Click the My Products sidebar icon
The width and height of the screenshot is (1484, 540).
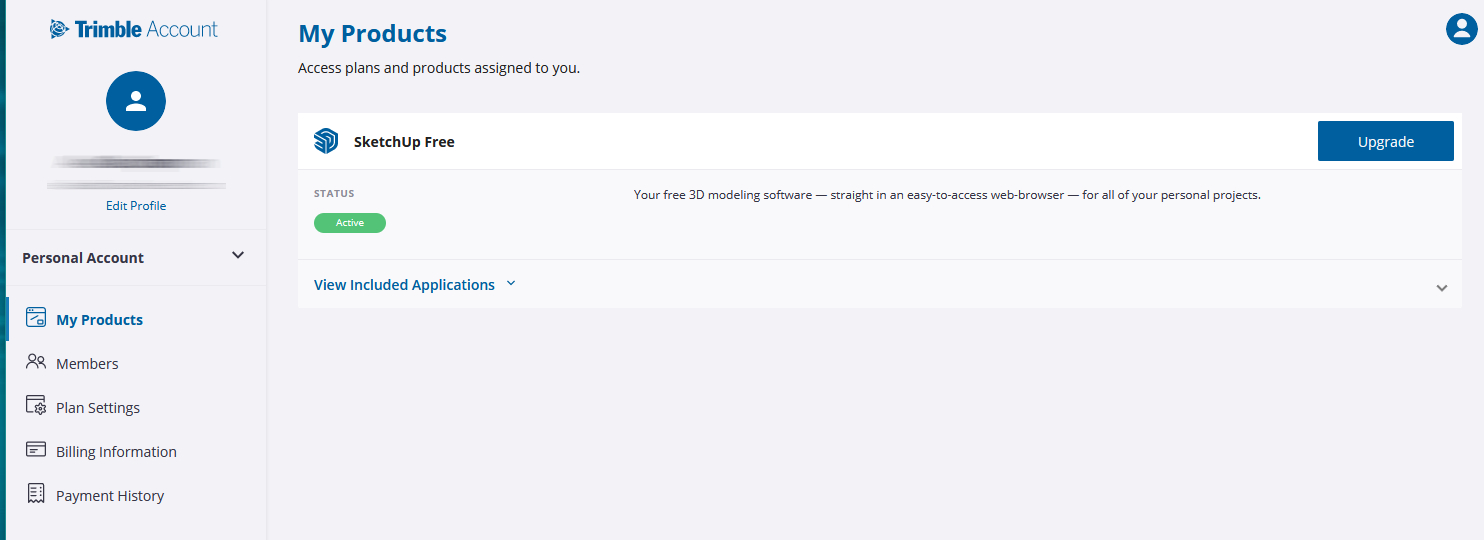tap(36, 318)
